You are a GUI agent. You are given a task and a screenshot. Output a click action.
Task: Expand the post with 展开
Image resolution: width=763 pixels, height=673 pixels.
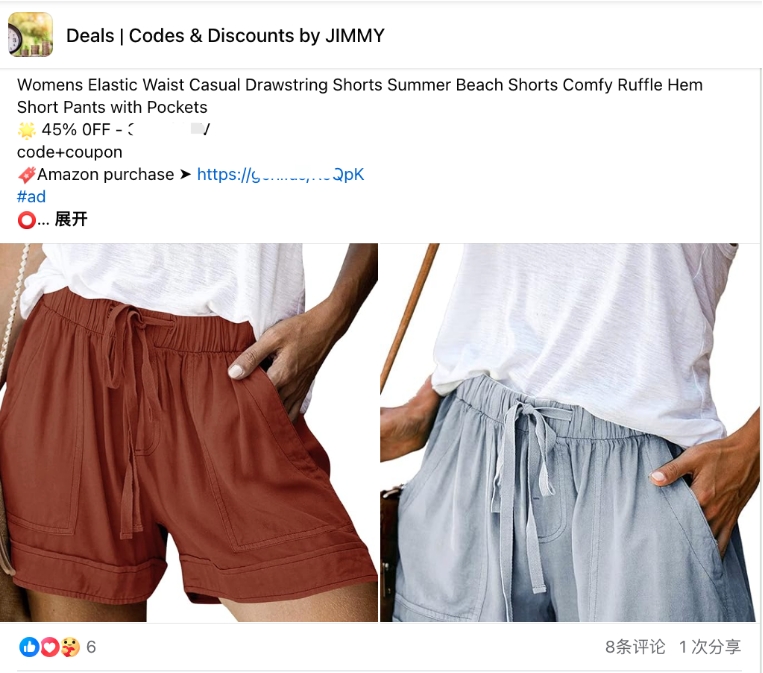[71, 219]
